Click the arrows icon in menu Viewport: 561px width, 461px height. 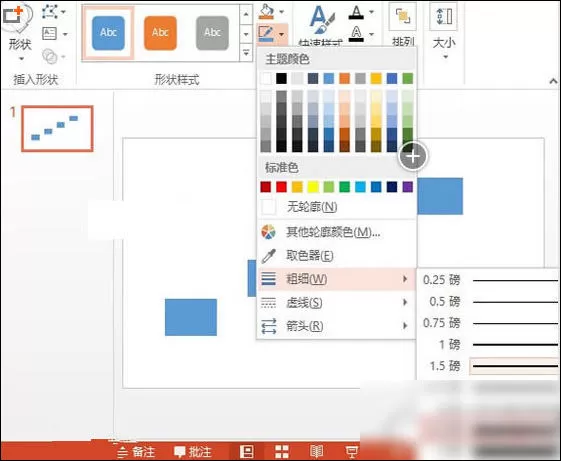point(268,326)
